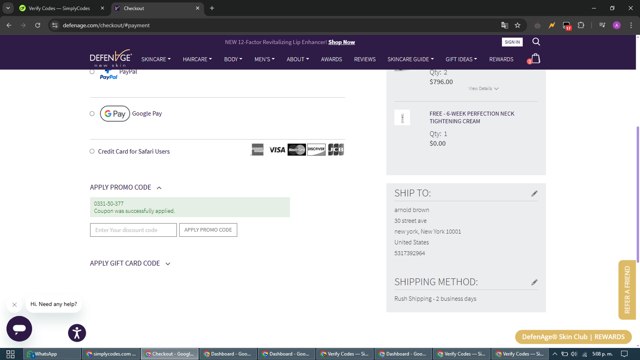This screenshot has width=640, height=360.
Task: Open the Chrome three-dot menu
Action: point(631,25)
